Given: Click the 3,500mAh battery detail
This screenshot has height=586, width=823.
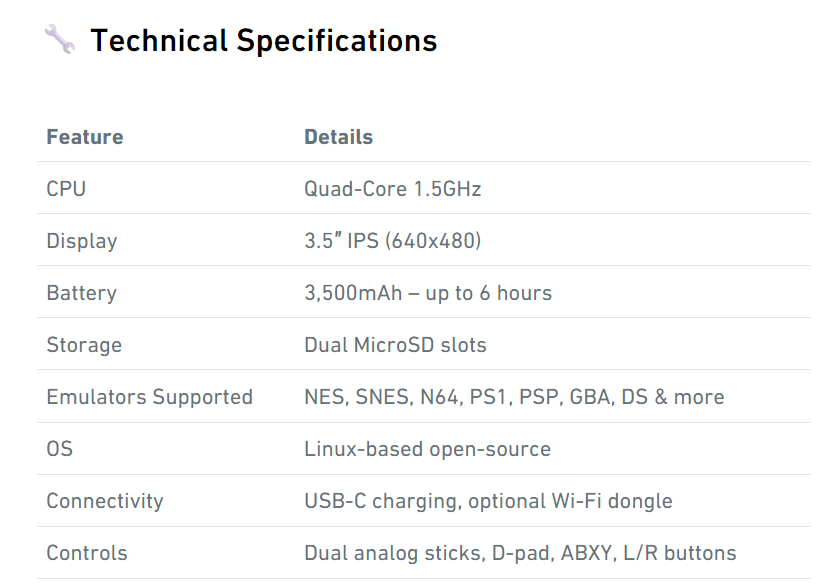Looking at the screenshot, I should pyautogui.click(x=428, y=293).
